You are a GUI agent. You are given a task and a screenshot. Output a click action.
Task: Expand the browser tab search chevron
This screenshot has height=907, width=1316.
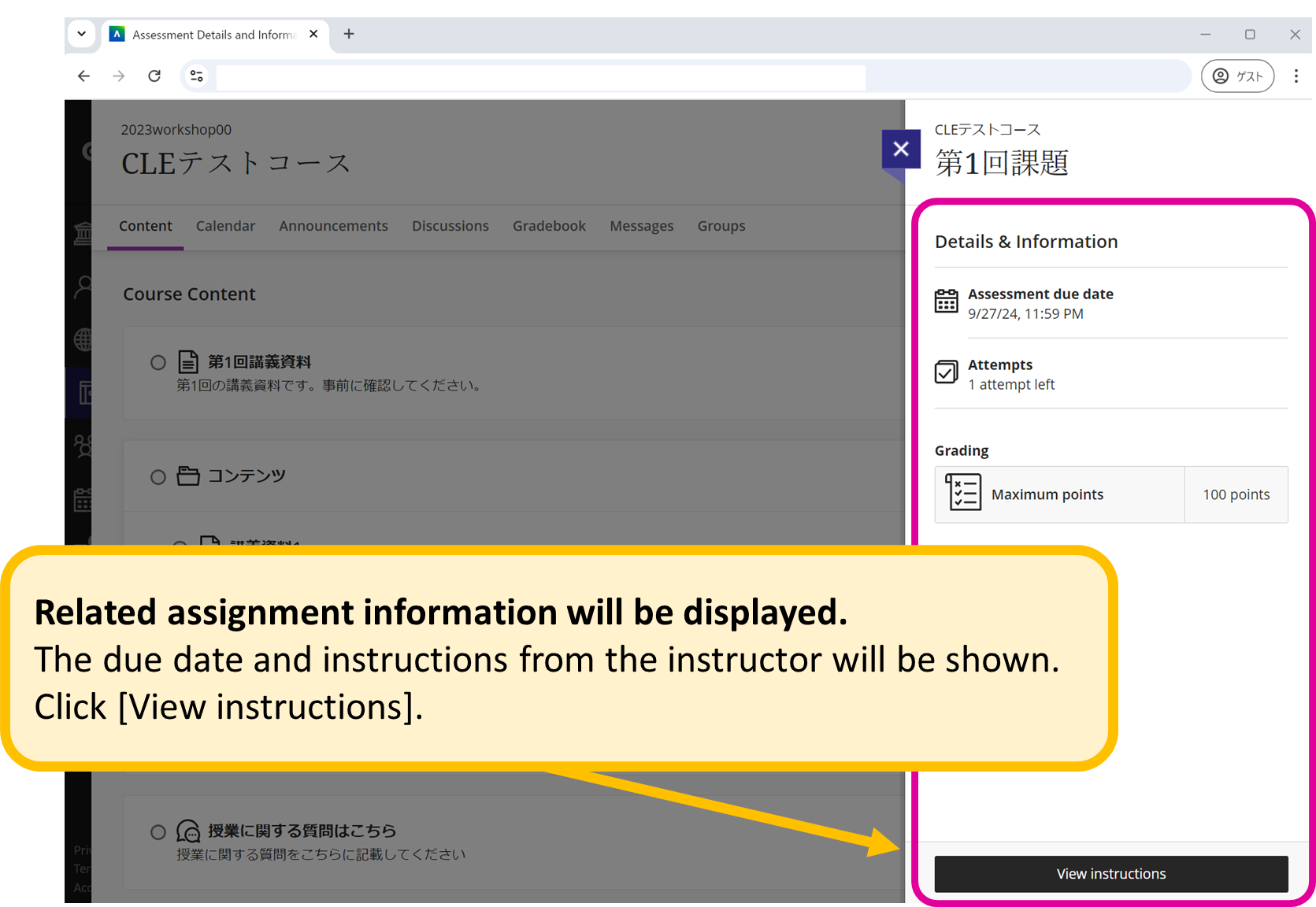[x=82, y=34]
